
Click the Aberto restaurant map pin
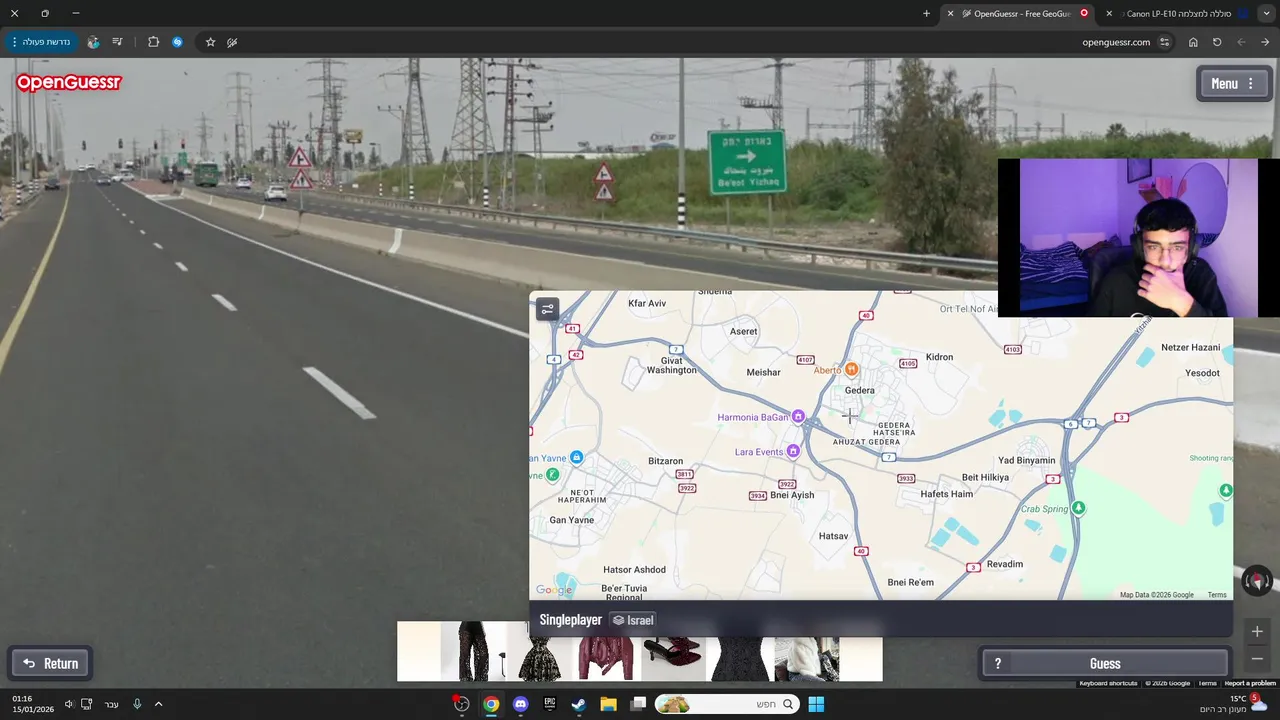(852, 369)
